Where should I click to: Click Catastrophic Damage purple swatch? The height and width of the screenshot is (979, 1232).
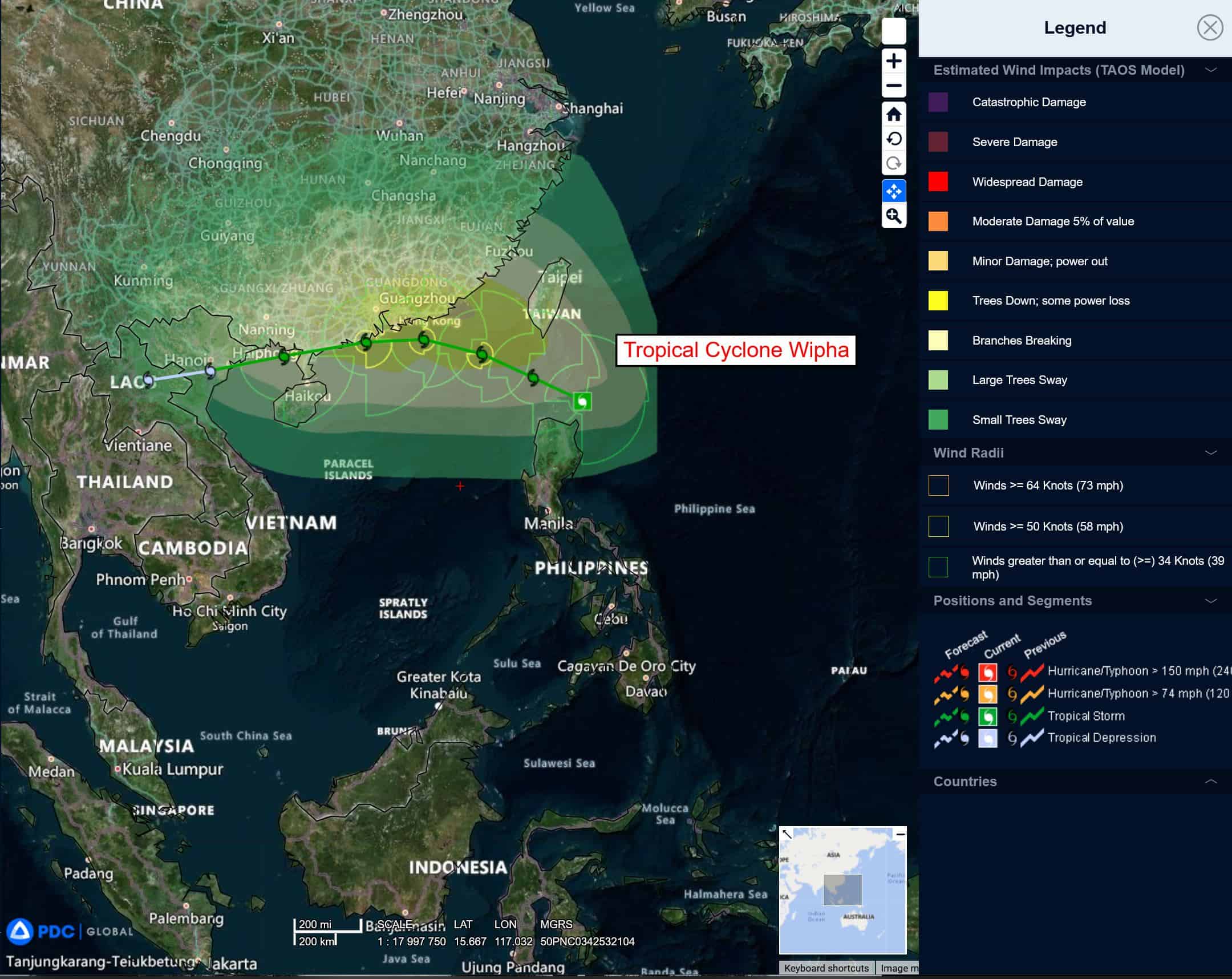tap(938, 102)
